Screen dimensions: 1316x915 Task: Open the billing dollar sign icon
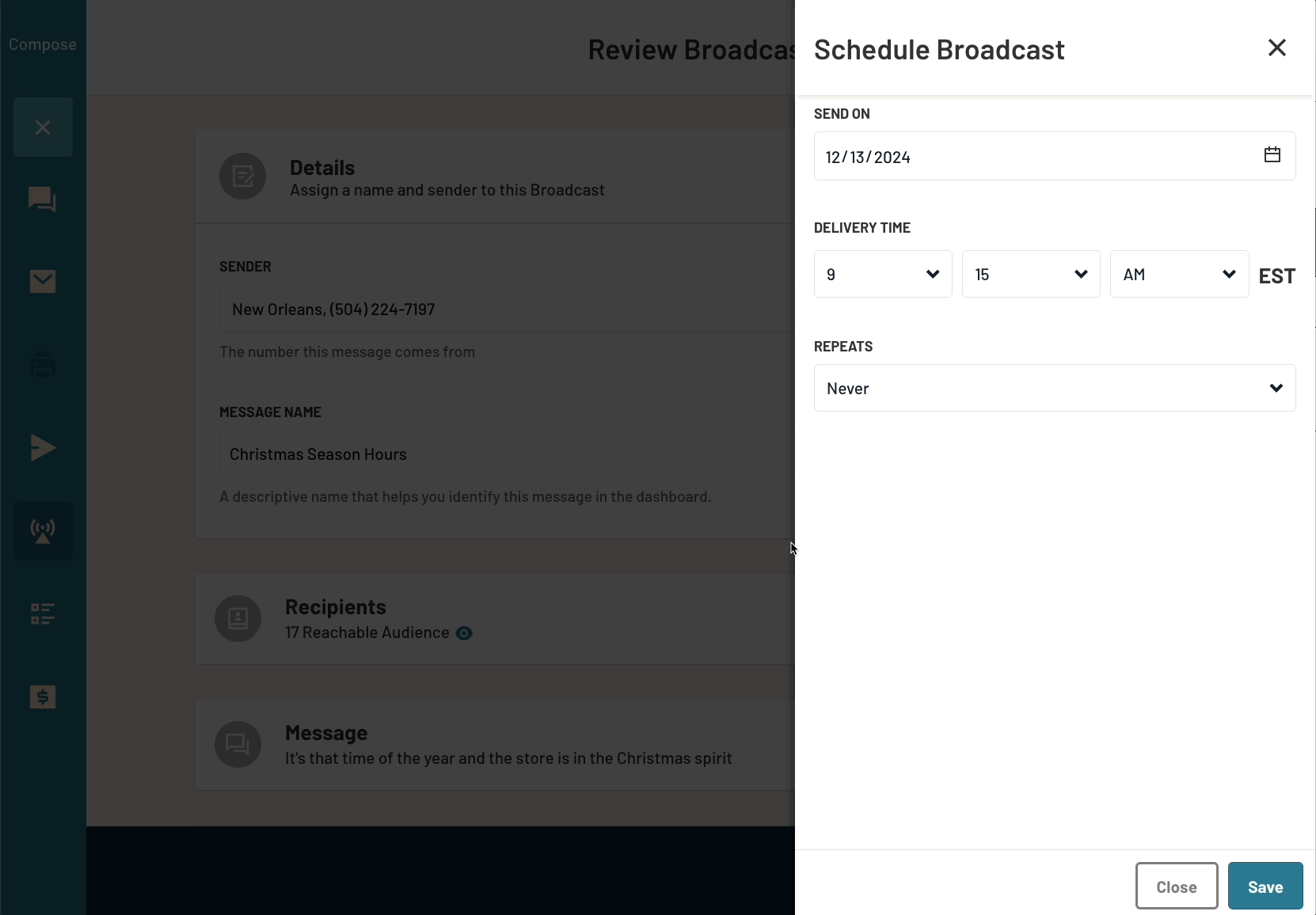(43, 697)
